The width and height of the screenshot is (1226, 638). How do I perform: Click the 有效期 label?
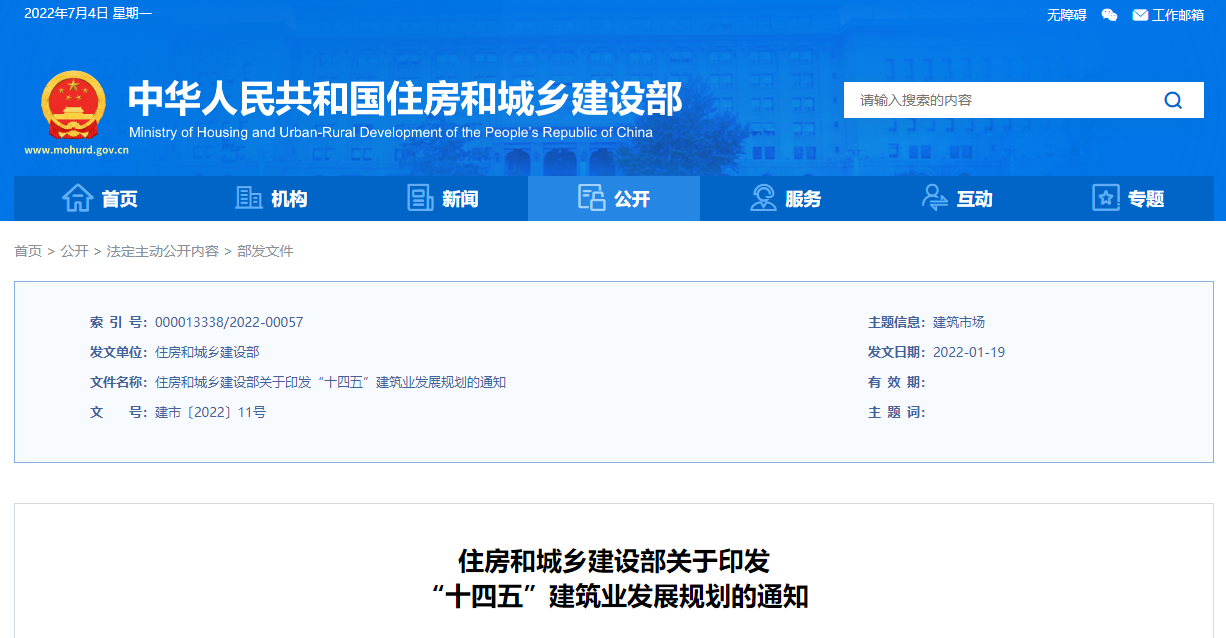pos(896,382)
